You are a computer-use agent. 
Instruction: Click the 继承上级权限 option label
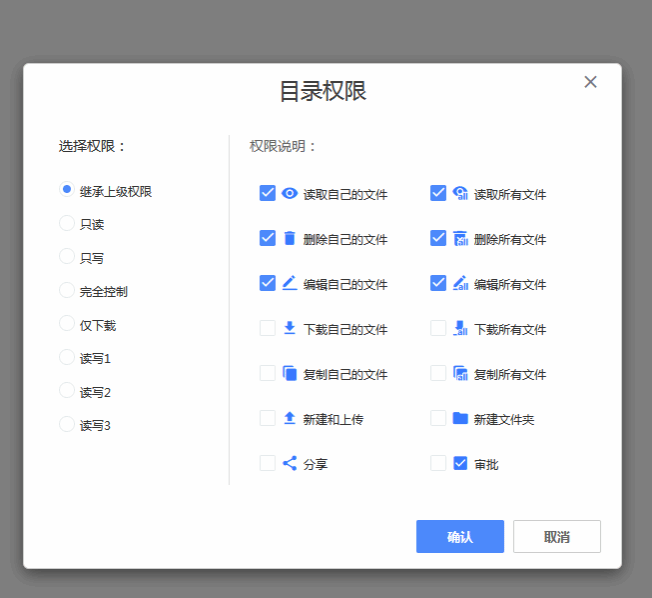(x=116, y=191)
